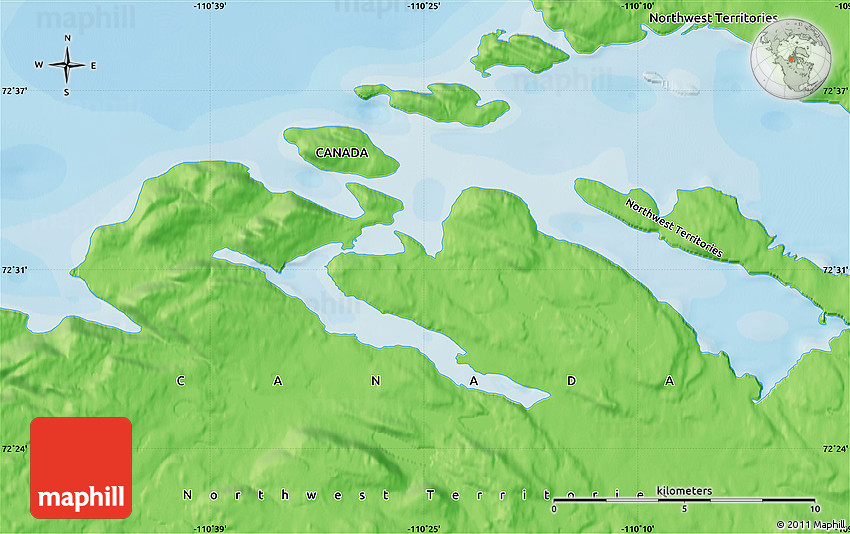Click the W letter on compass
The width and height of the screenshot is (850, 534).
coord(39,66)
